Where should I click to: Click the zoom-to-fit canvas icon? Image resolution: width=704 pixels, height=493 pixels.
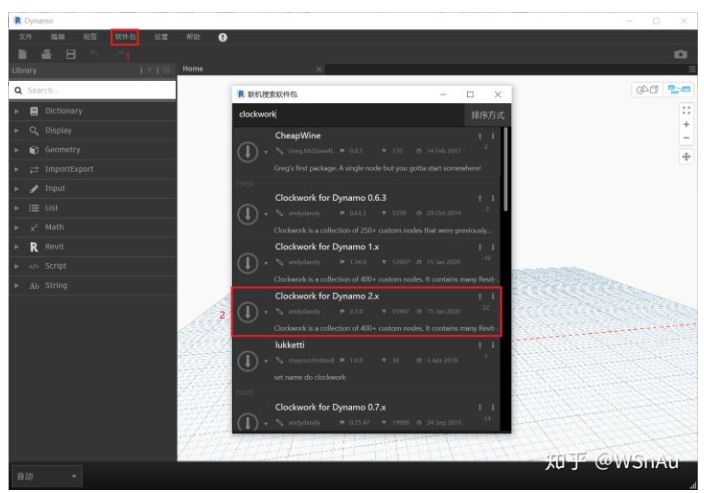coord(686,110)
